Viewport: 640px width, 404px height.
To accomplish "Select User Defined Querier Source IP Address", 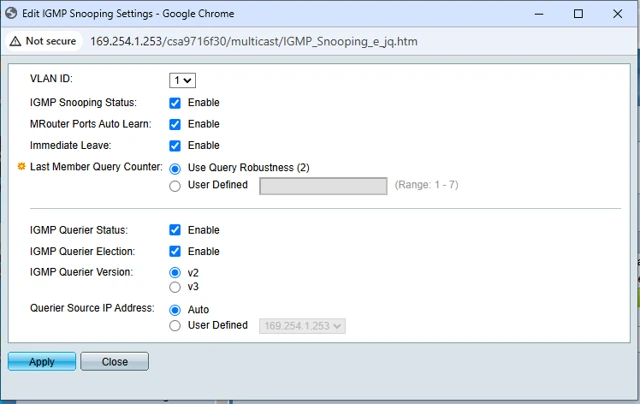I will click(x=175, y=326).
